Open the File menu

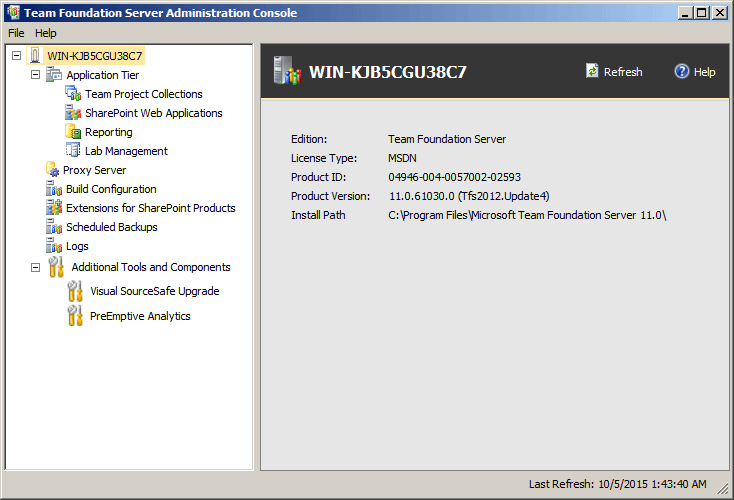click(x=16, y=33)
